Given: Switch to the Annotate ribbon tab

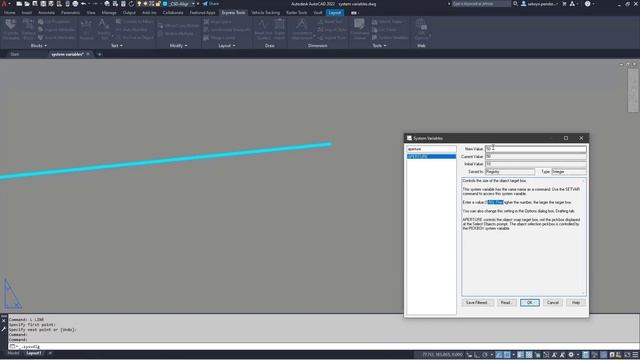Looking at the screenshot, I should [46, 13].
